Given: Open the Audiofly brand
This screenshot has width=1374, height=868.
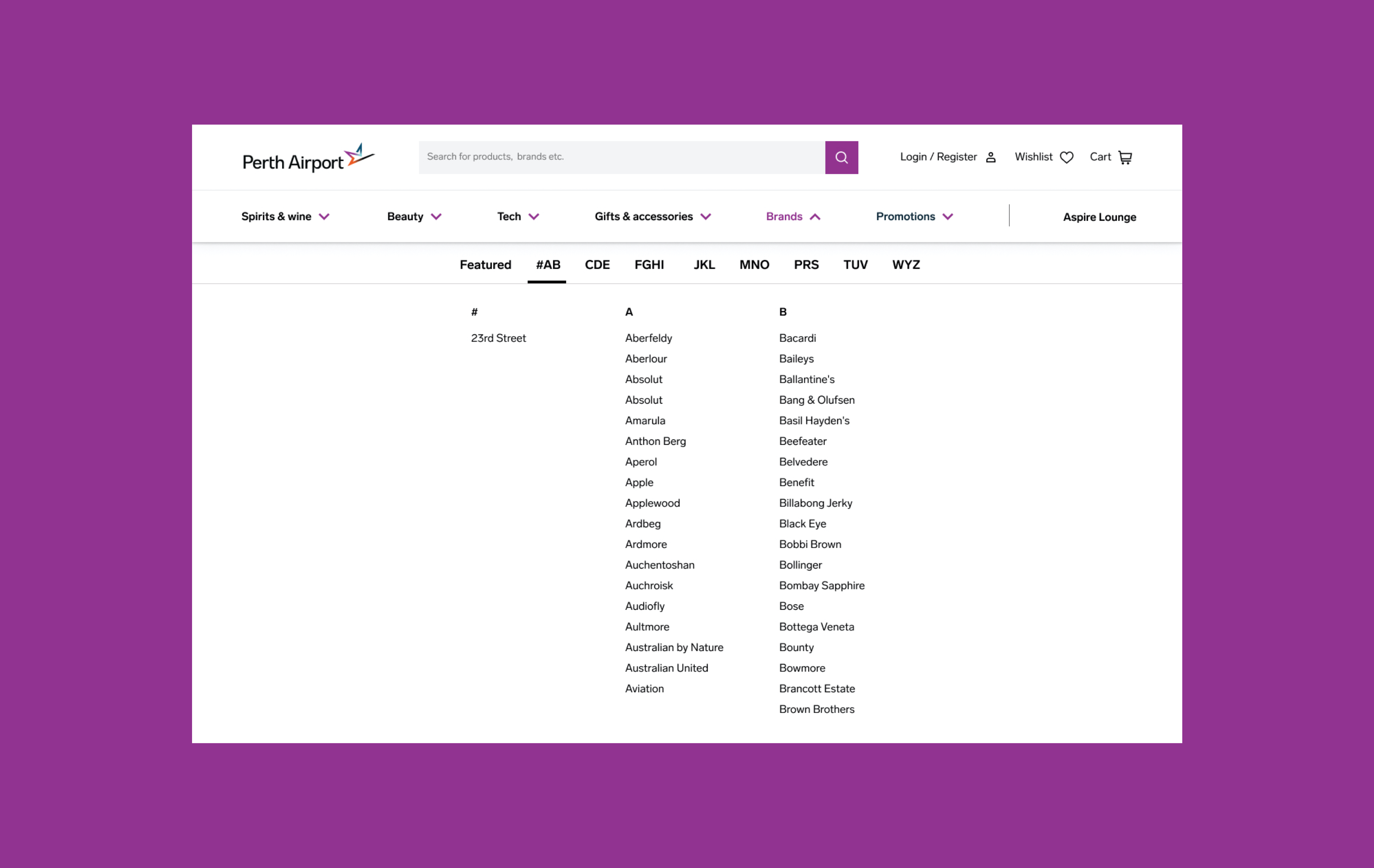Looking at the screenshot, I should 644,606.
